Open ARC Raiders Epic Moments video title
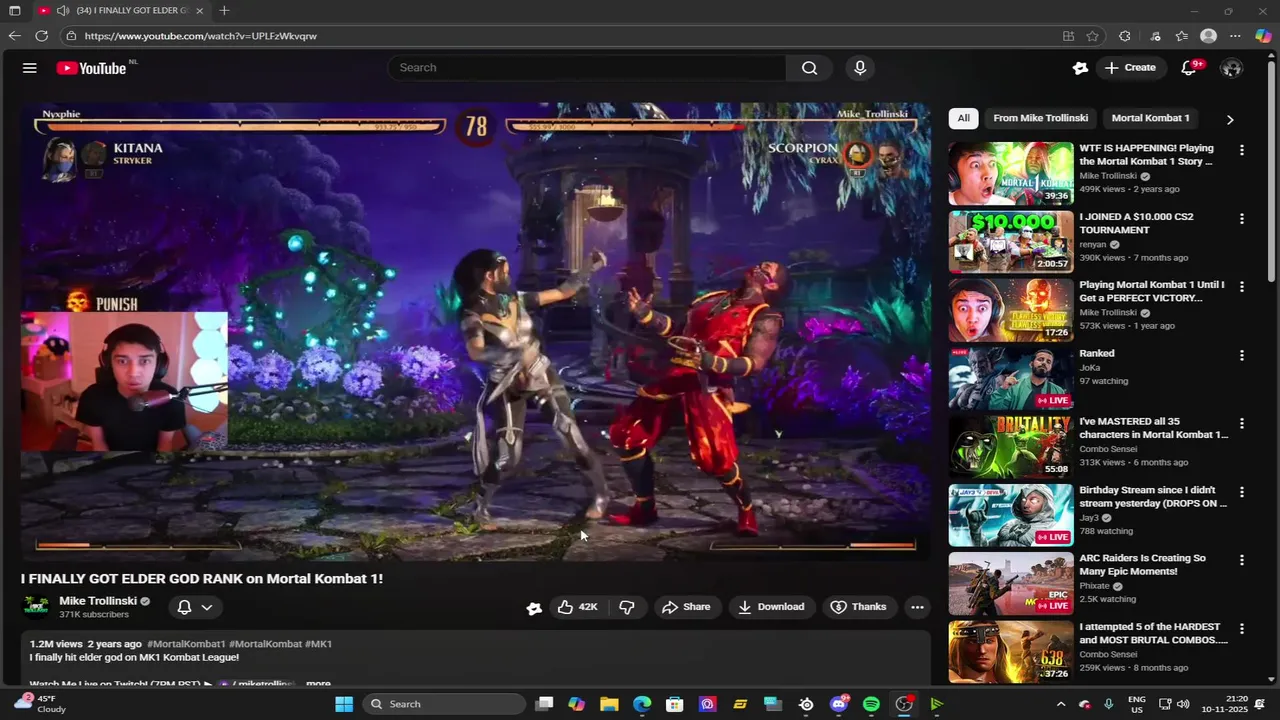 (1142, 565)
